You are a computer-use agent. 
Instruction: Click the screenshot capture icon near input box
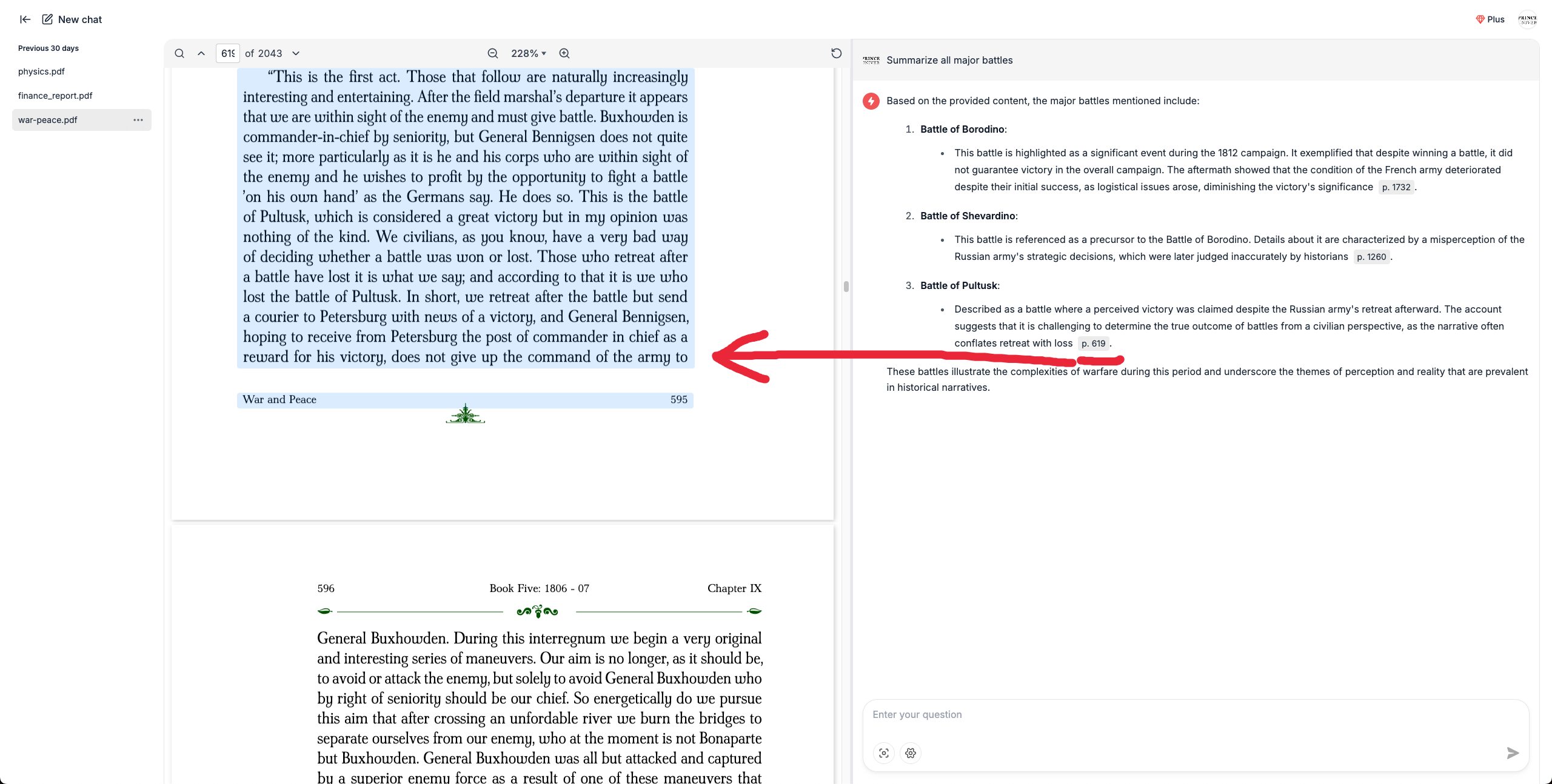point(884,753)
